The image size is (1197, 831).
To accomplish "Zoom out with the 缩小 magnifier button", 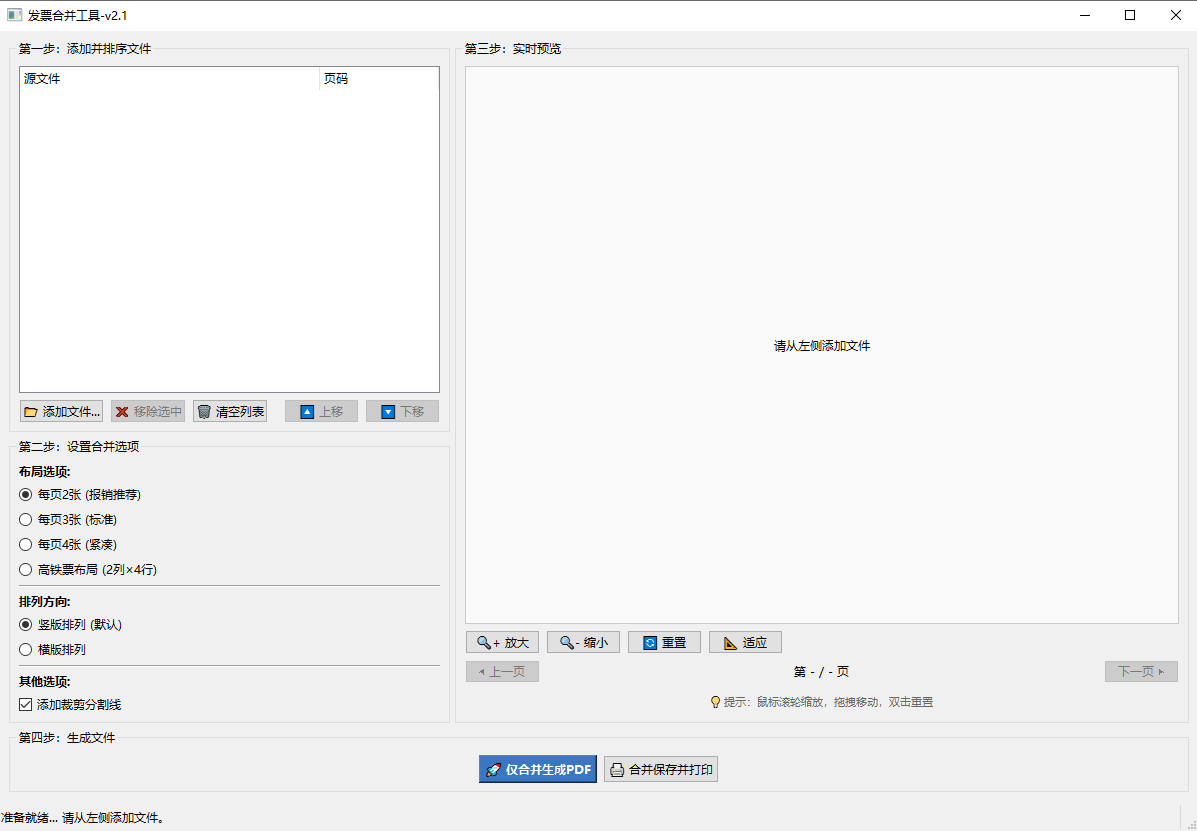I will (x=584, y=642).
